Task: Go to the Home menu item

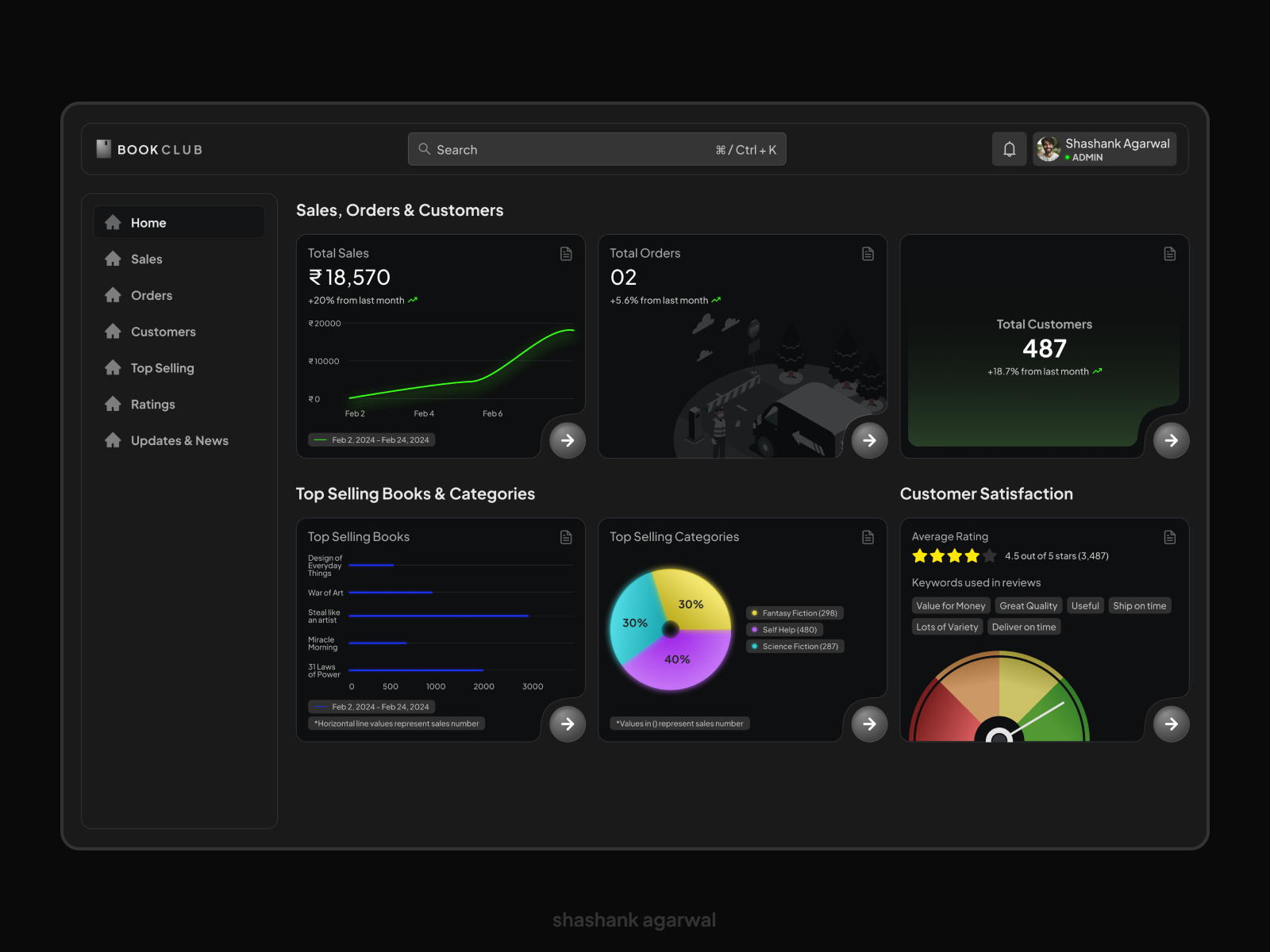Action: click(x=179, y=222)
